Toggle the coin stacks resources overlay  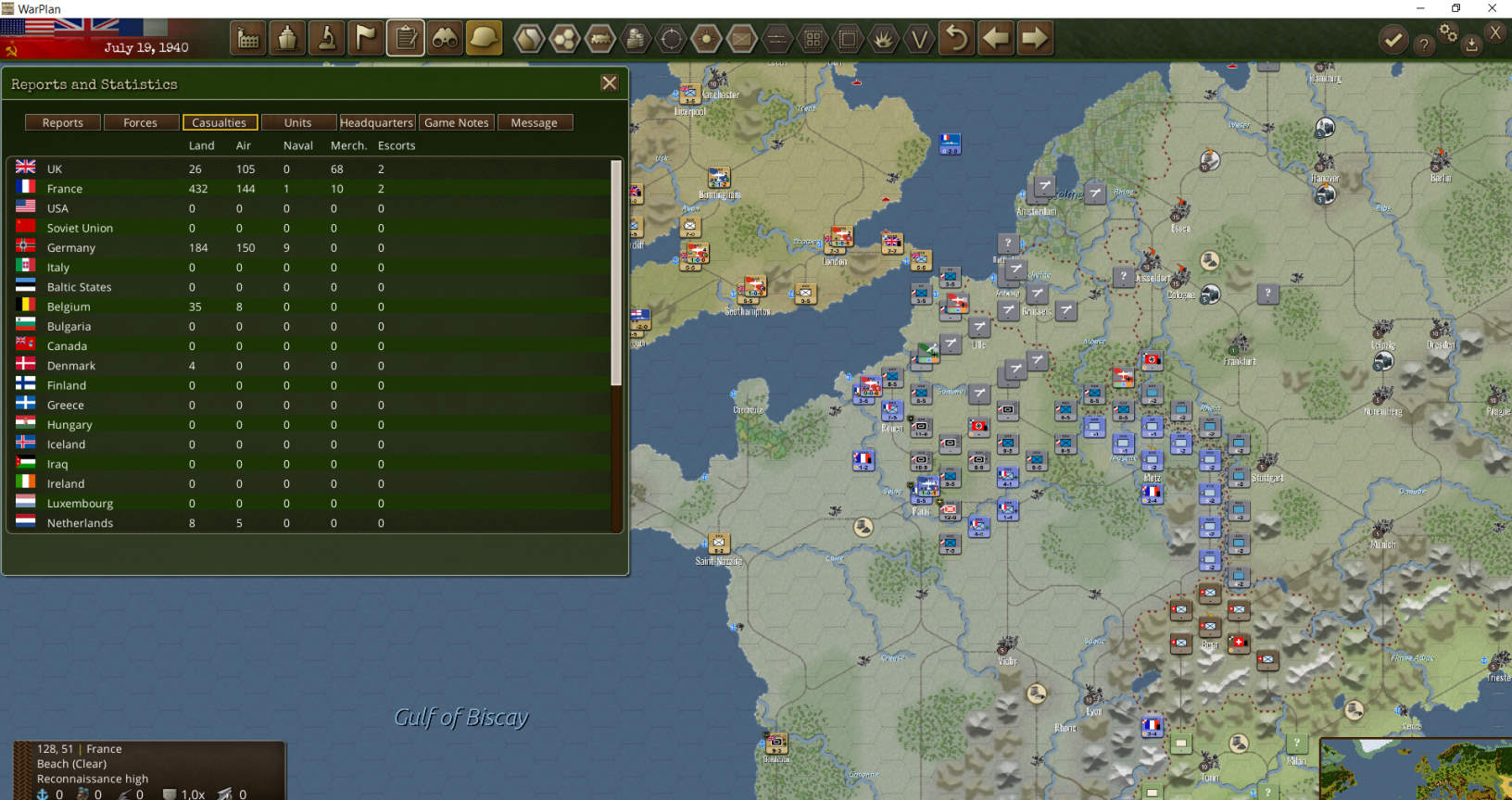[x=636, y=39]
